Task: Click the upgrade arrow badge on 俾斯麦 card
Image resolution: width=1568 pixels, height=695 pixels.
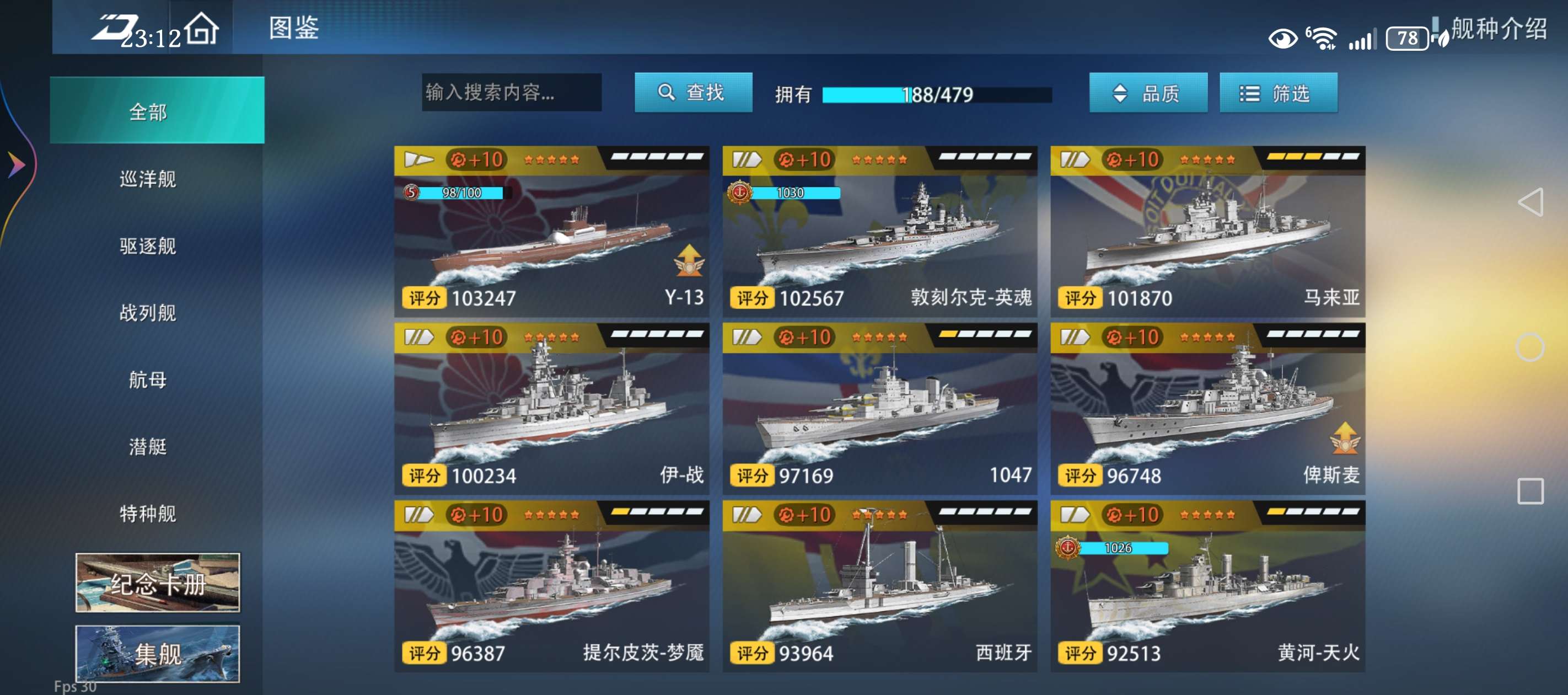Action: tap(1345, 438)
